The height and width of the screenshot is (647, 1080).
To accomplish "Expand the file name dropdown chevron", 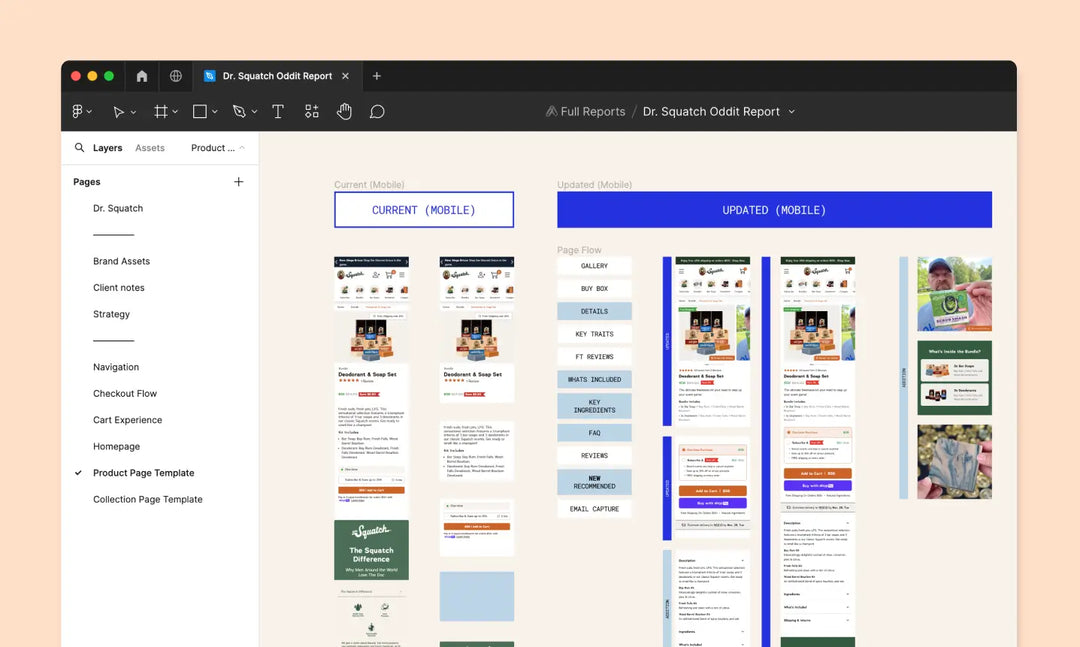I will point(792,112).
